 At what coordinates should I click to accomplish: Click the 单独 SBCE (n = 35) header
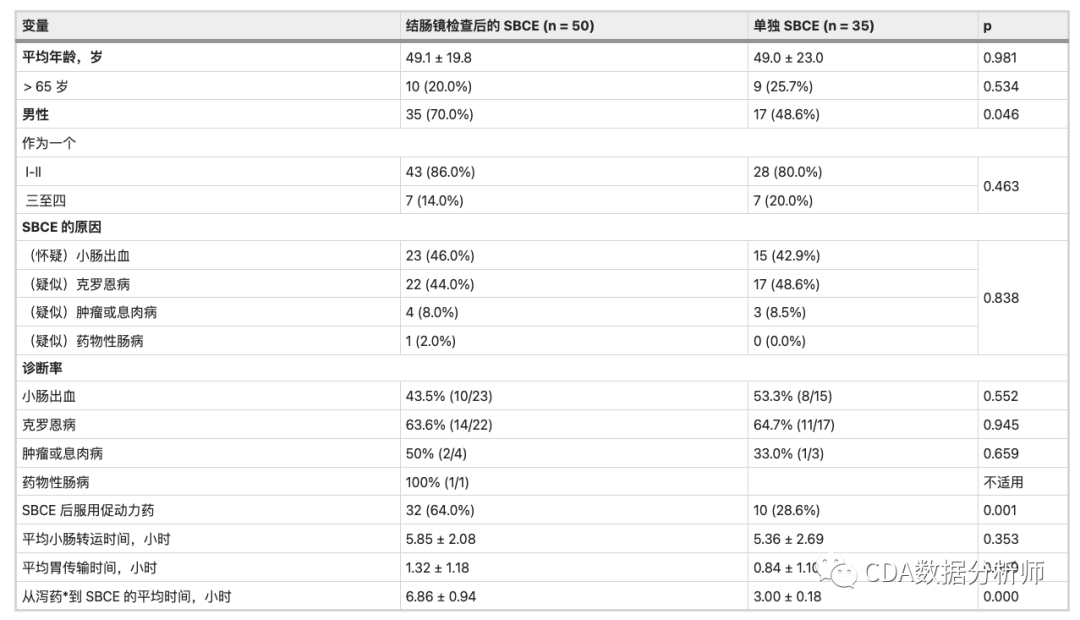[813, 26]
